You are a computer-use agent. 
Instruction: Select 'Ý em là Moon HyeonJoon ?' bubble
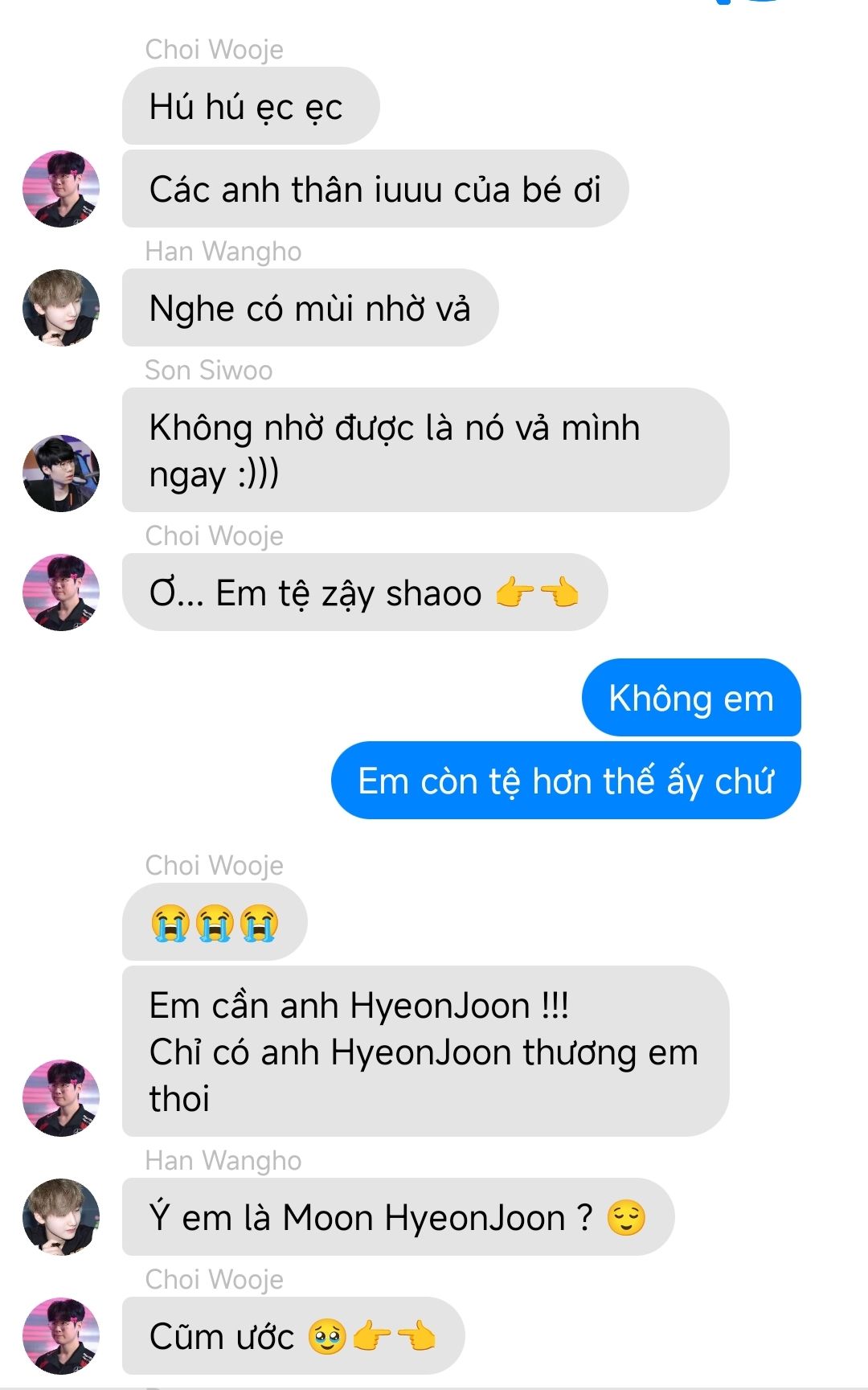(x=398, y=1217)
